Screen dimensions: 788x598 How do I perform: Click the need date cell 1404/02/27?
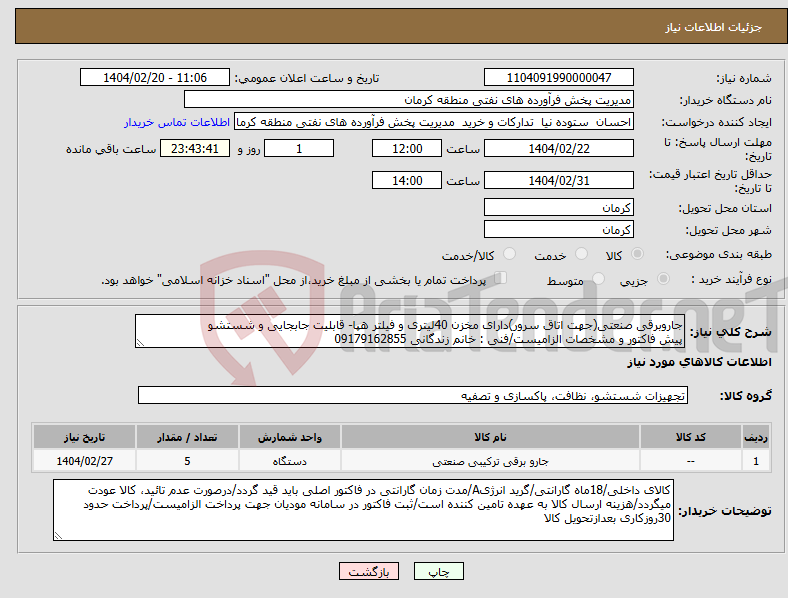[x=84, y=461]
